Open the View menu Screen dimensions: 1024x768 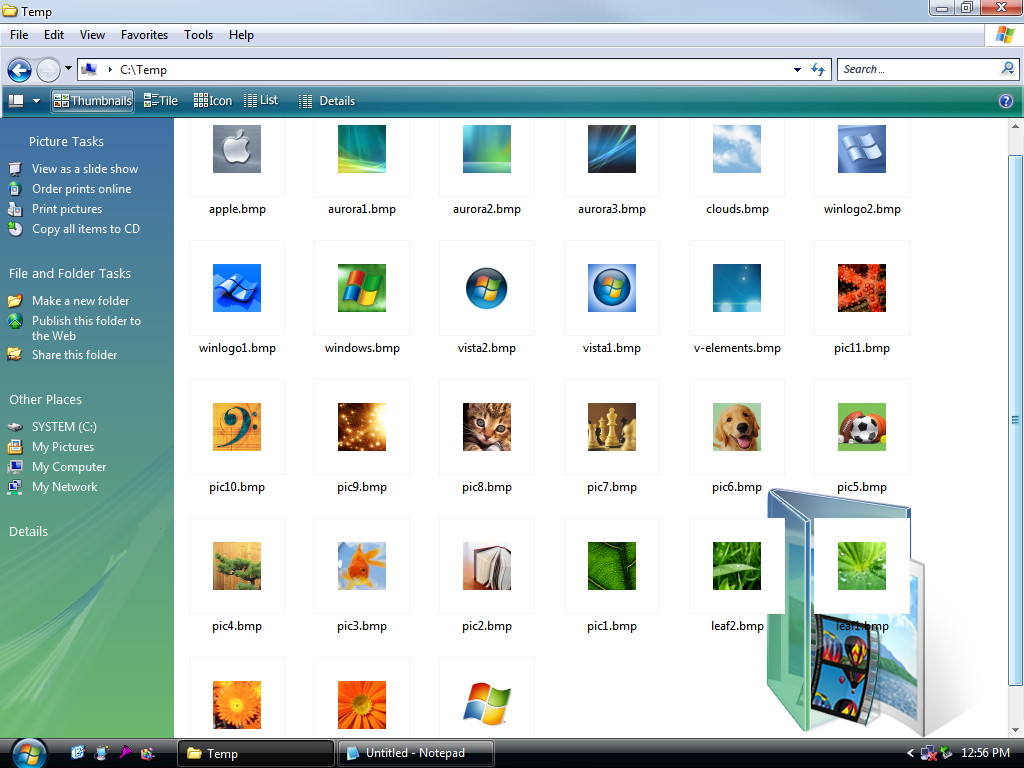pyautogui.click(x=92, y=35)
